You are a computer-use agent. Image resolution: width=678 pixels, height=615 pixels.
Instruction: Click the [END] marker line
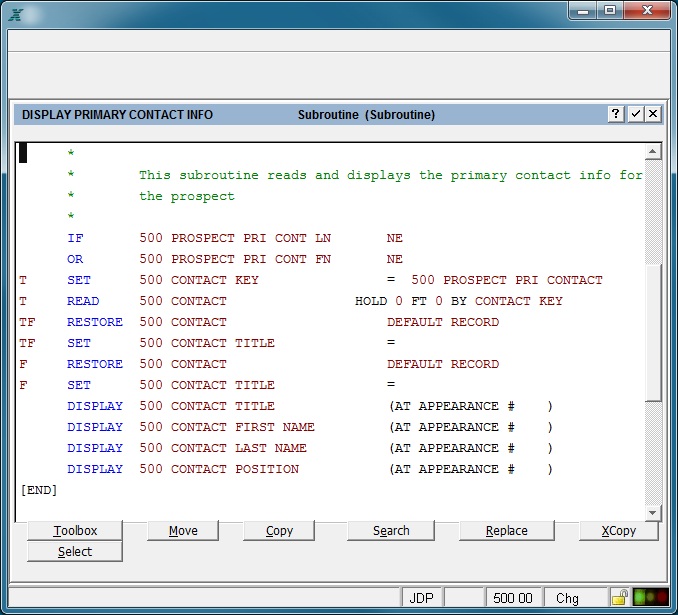(x=39, y=490)
